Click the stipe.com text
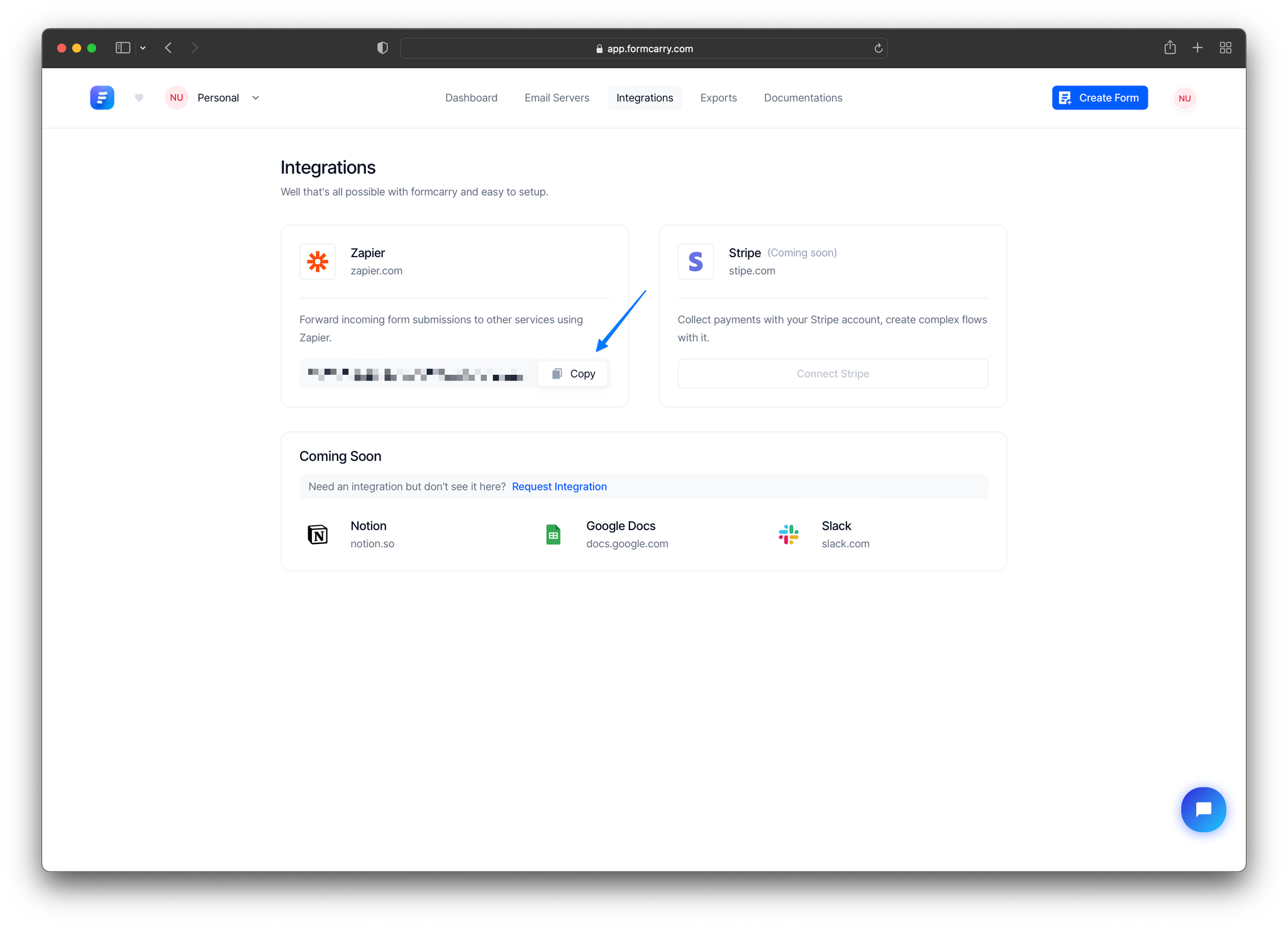The width and height of the screenshot is (1288, 927). click(752, 270)
